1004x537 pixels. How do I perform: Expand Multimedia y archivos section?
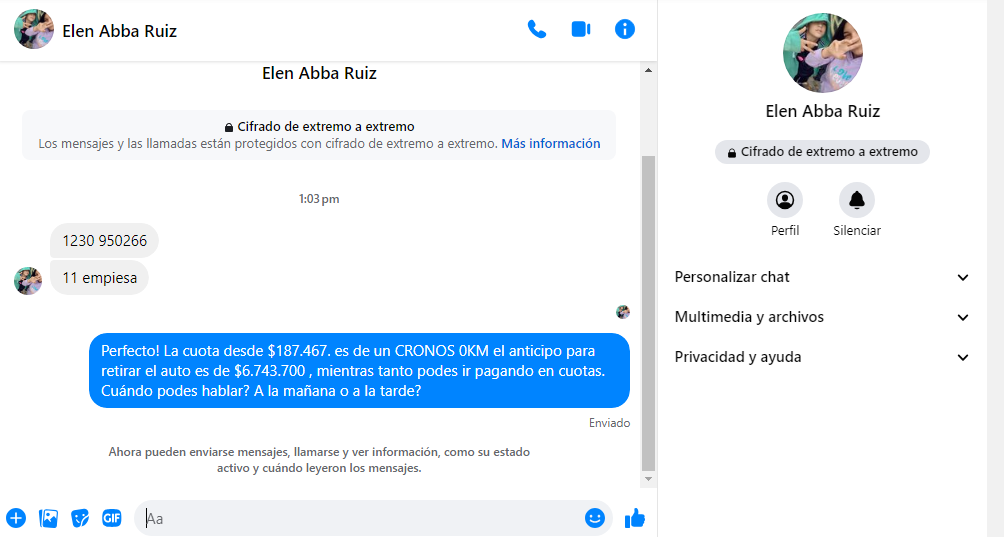coord(822,317)
